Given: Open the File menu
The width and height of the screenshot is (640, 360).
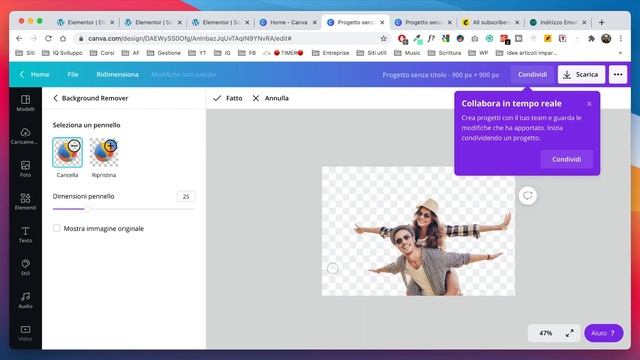Looking at the screenshot, I should 73,74.
